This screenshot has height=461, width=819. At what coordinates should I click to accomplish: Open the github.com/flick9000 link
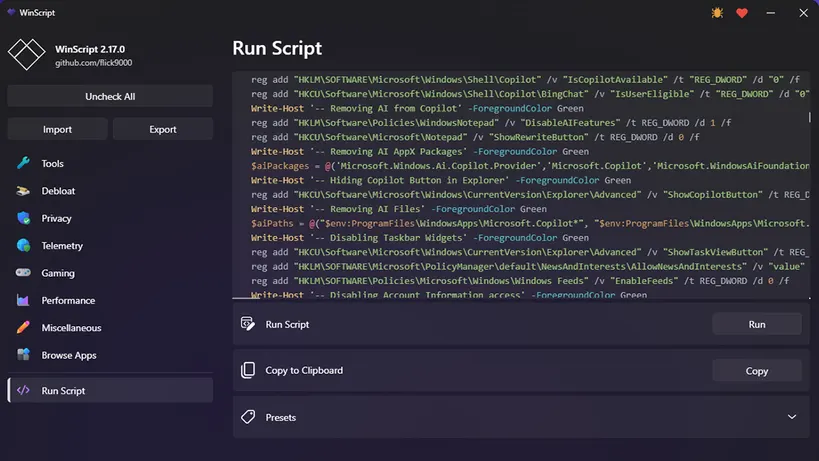click(x=93, y=63)
